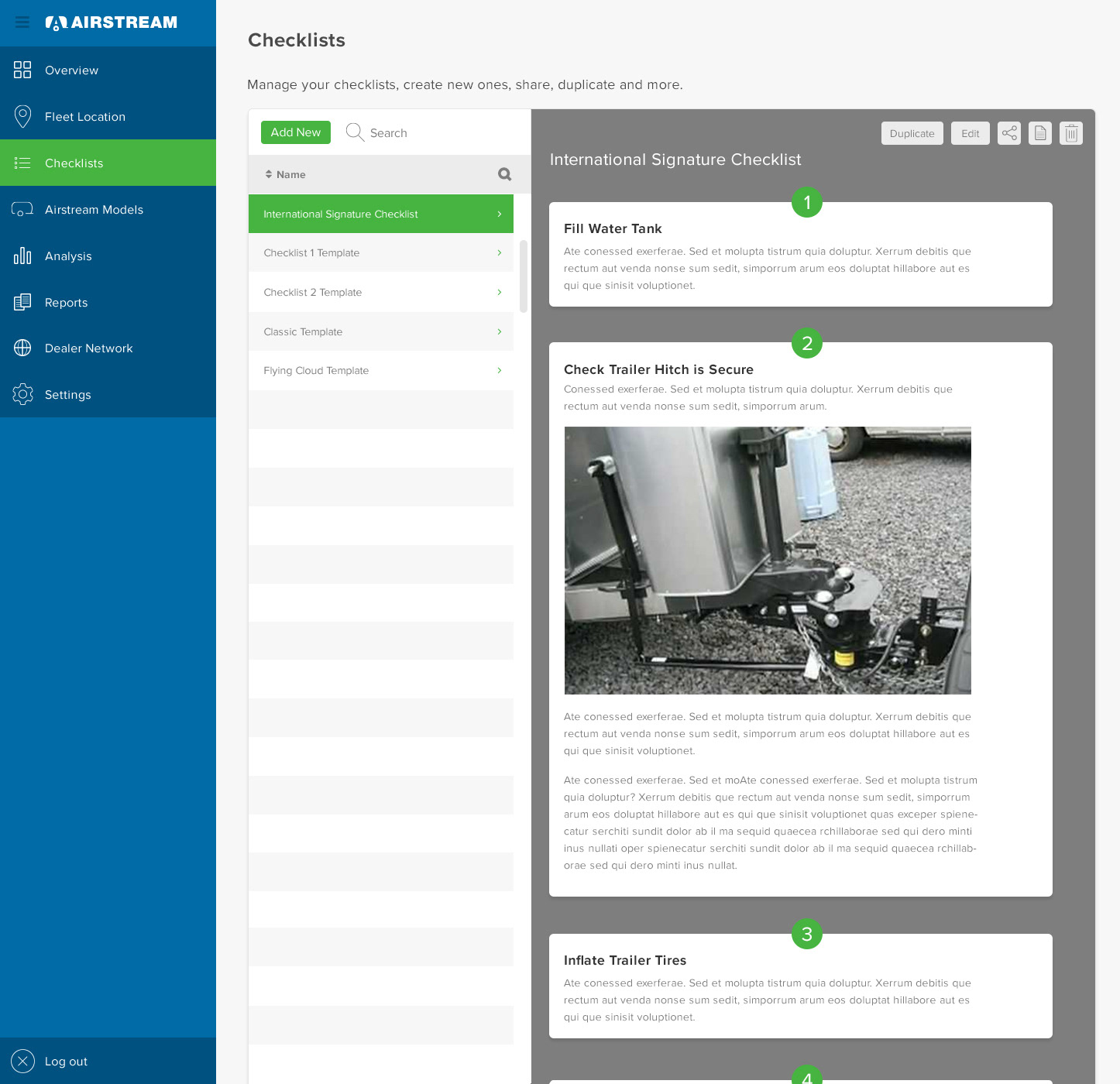Click the Name column header

point(290,174)
